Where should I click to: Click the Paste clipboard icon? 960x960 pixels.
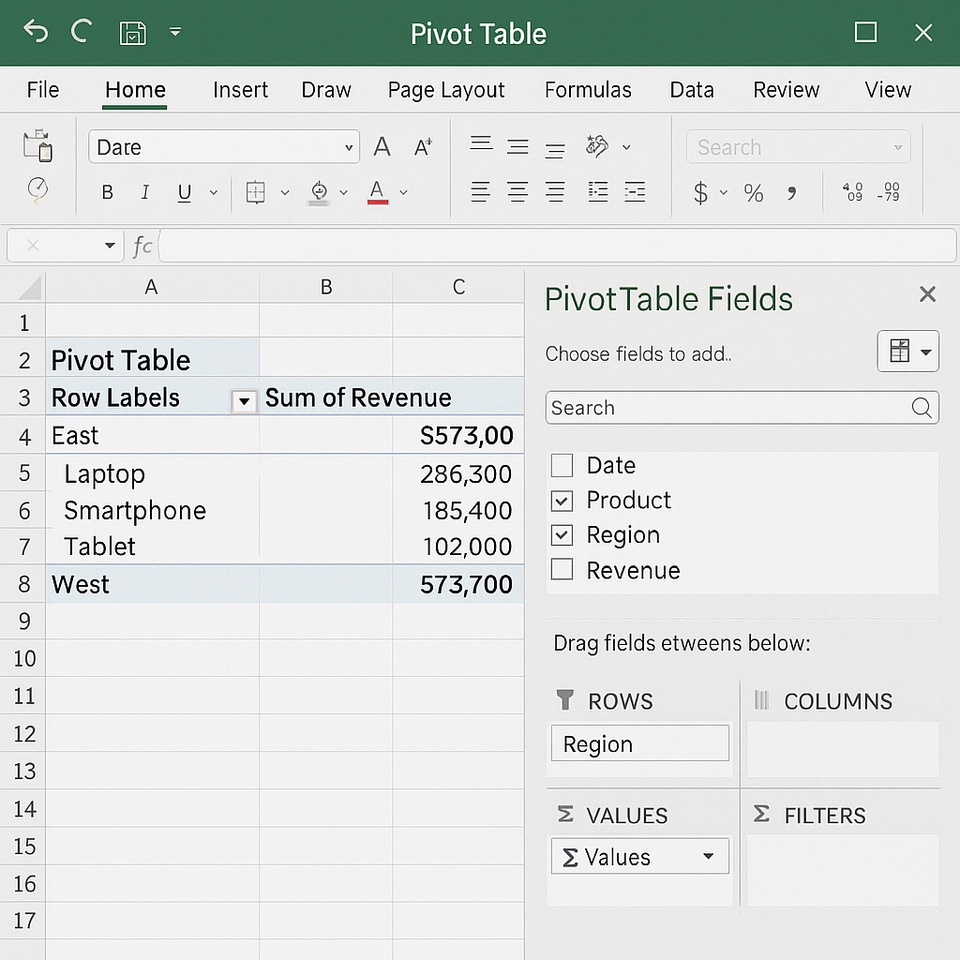pos(39,146)
